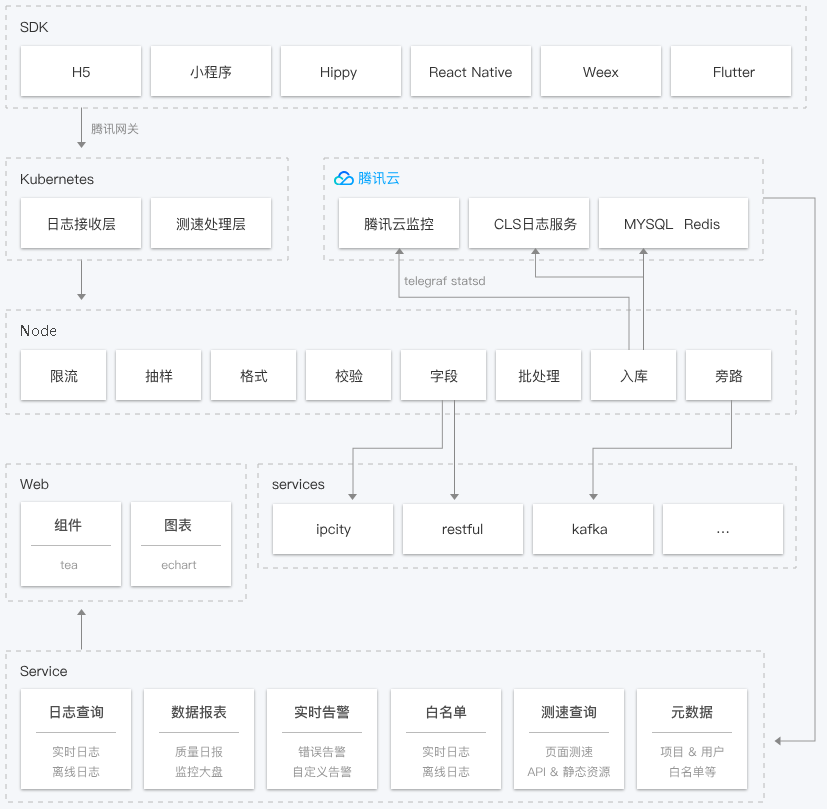Select the 字段 node box
The image size is (827, 809).
click(x=444, y=375)
